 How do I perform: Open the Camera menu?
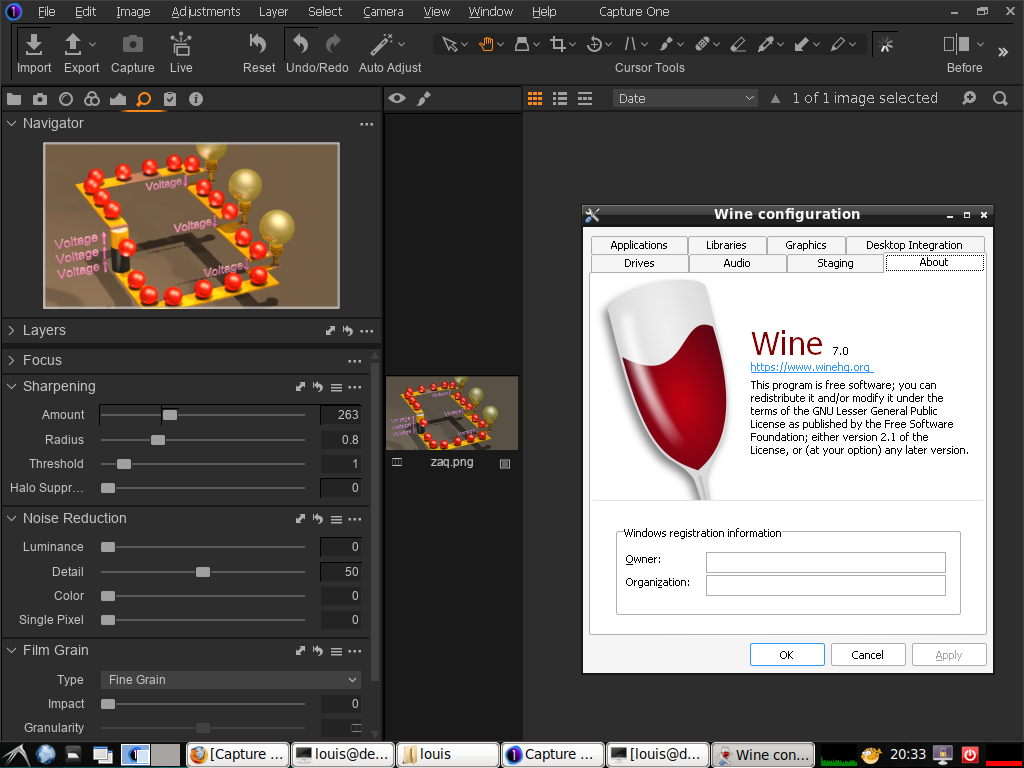coord(383,12)
